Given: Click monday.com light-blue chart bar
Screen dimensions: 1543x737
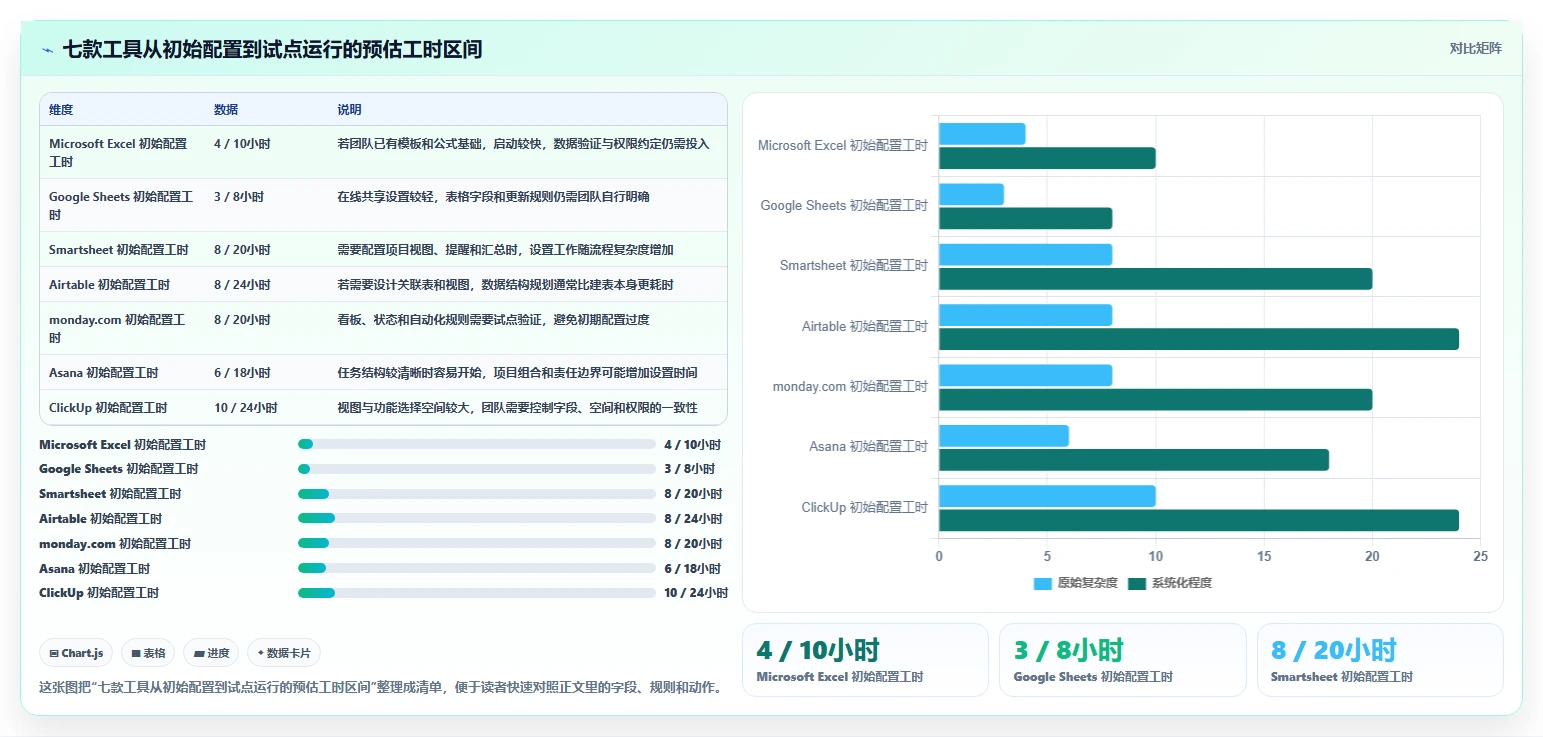Looking at the screenshot, I should pos(1025,375).
